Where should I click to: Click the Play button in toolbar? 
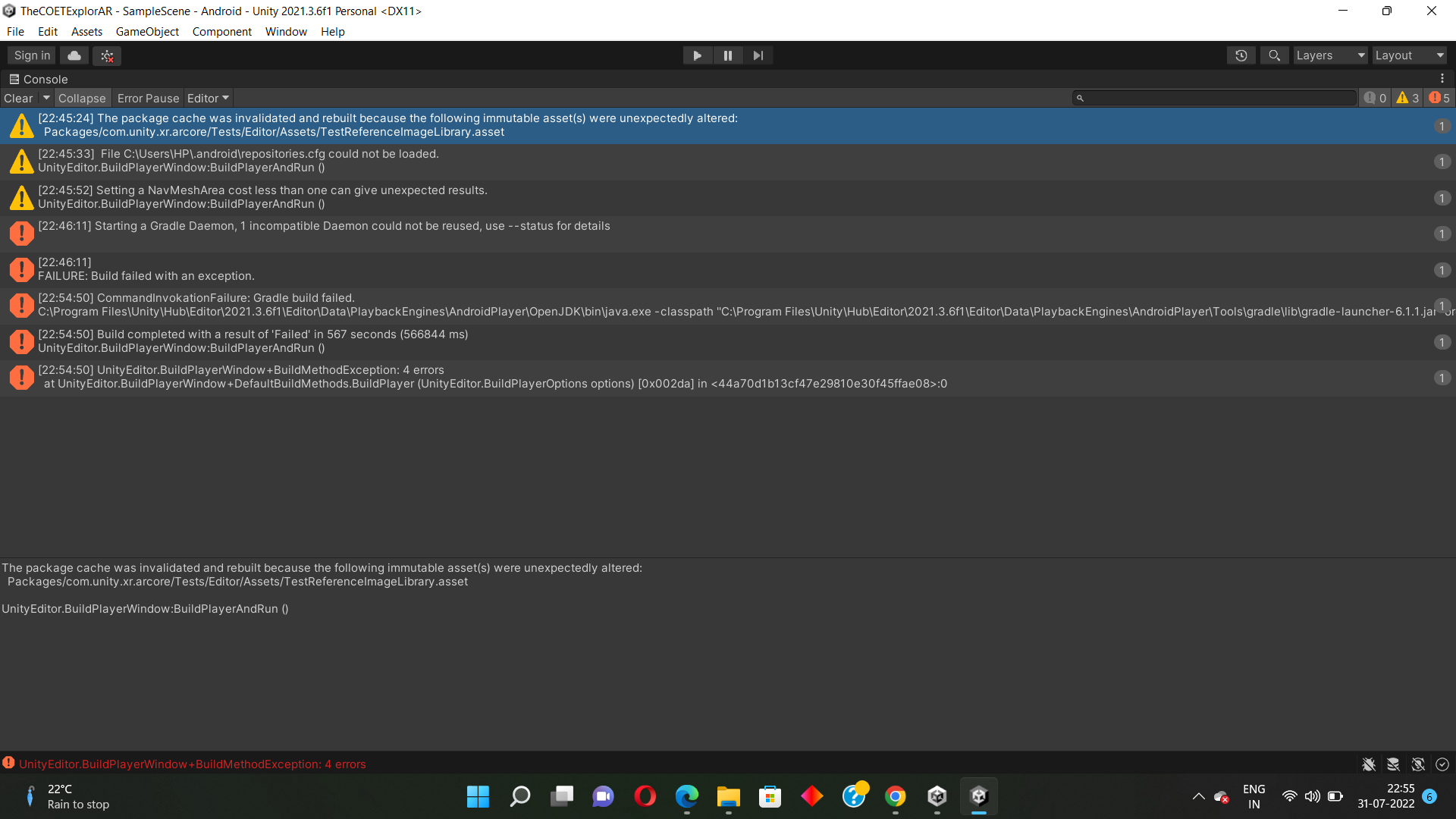coord(697,55)
